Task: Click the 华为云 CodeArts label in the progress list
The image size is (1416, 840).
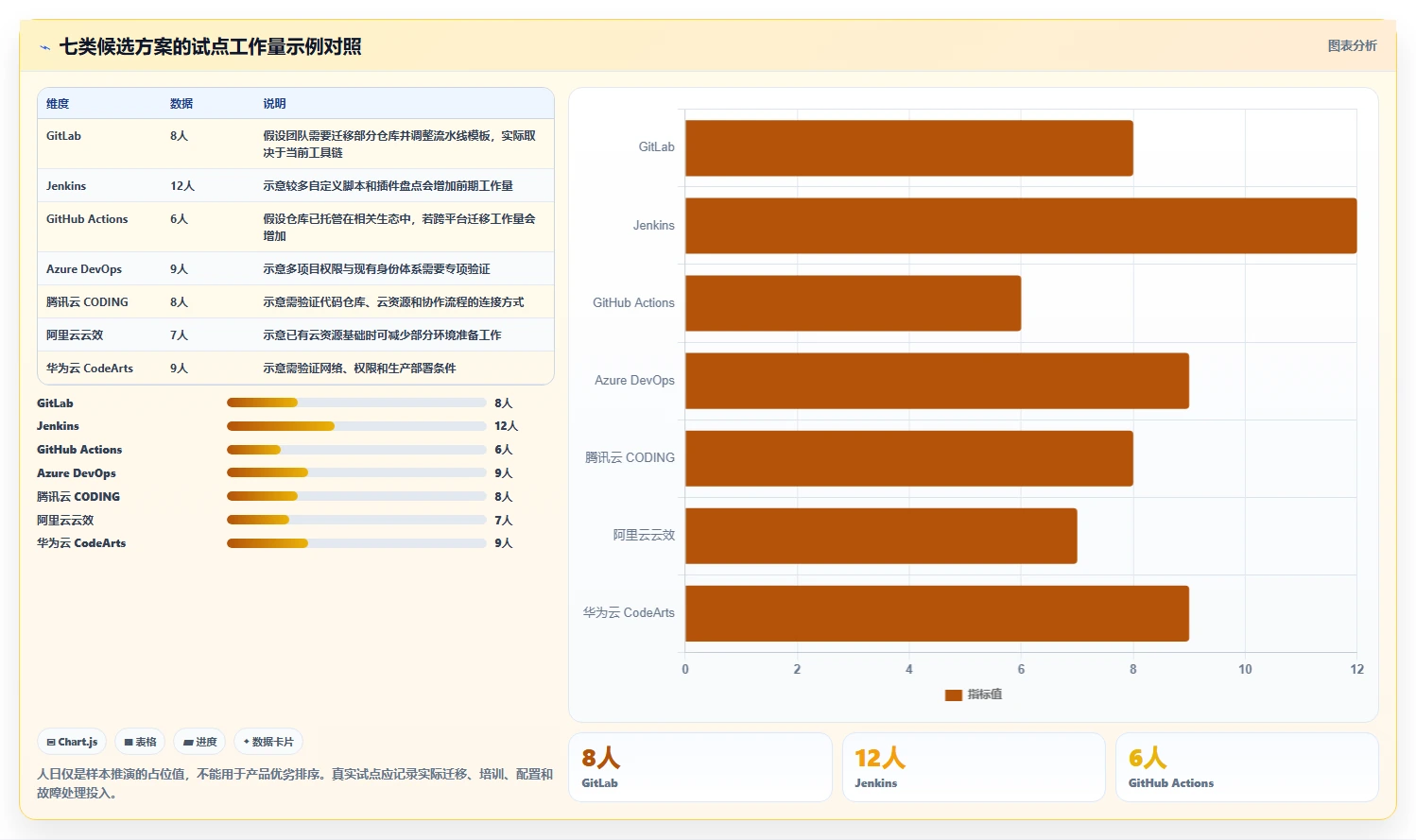Action: 81,543
